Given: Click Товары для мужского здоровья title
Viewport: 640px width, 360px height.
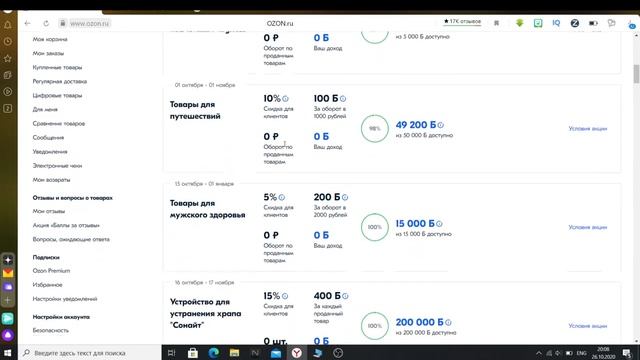Looking at the screenshot, I should click(207, 209).
